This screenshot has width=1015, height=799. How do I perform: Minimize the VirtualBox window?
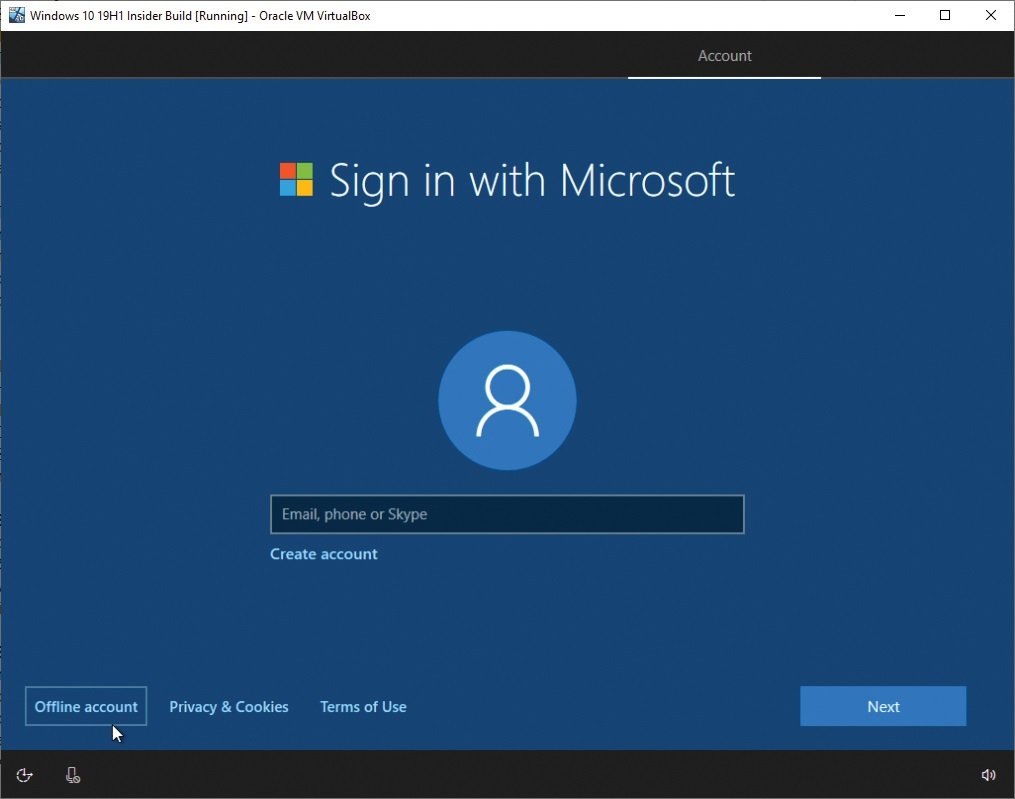coord(900,15)
